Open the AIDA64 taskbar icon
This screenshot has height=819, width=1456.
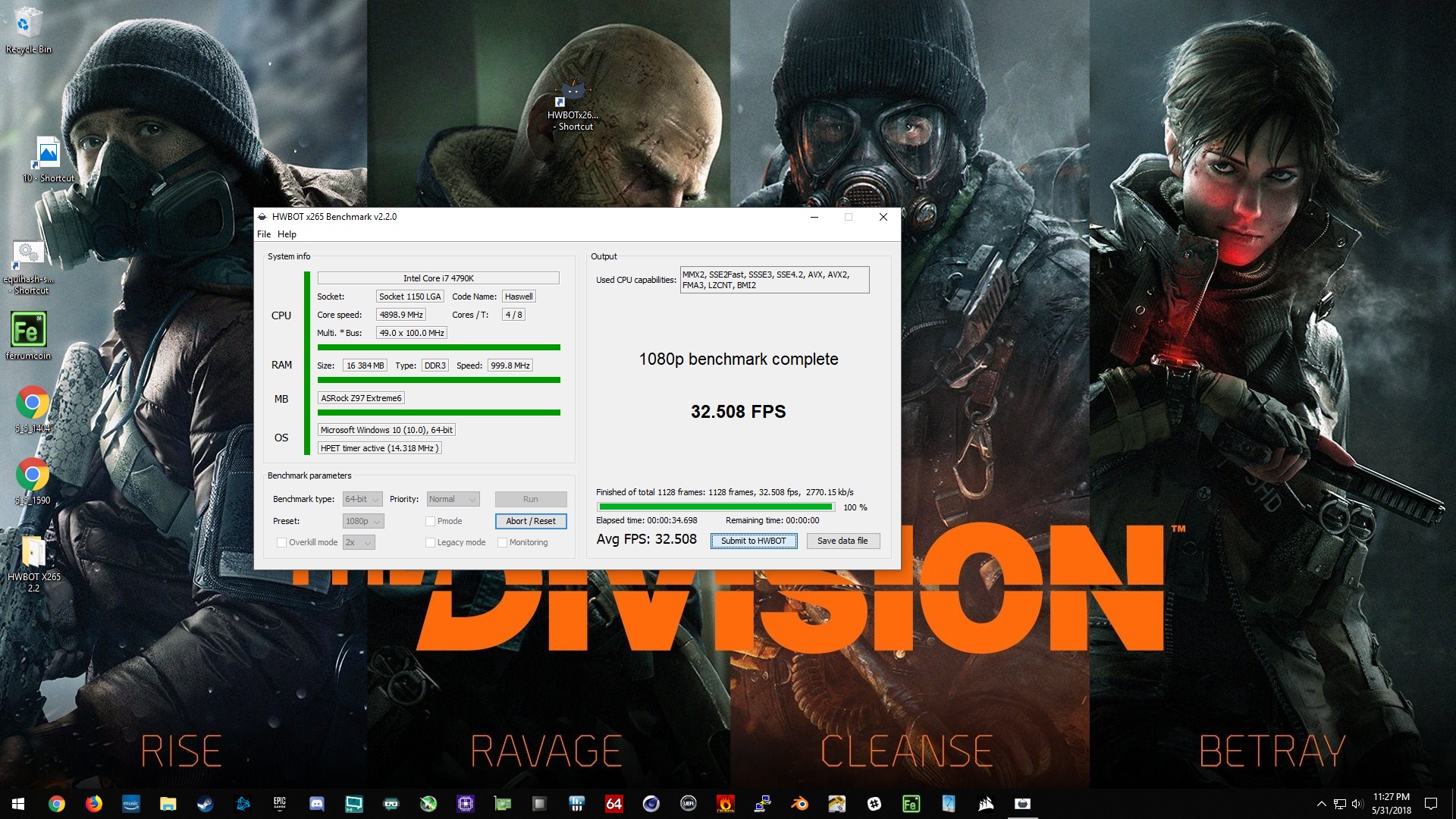(x=613, y=804)
